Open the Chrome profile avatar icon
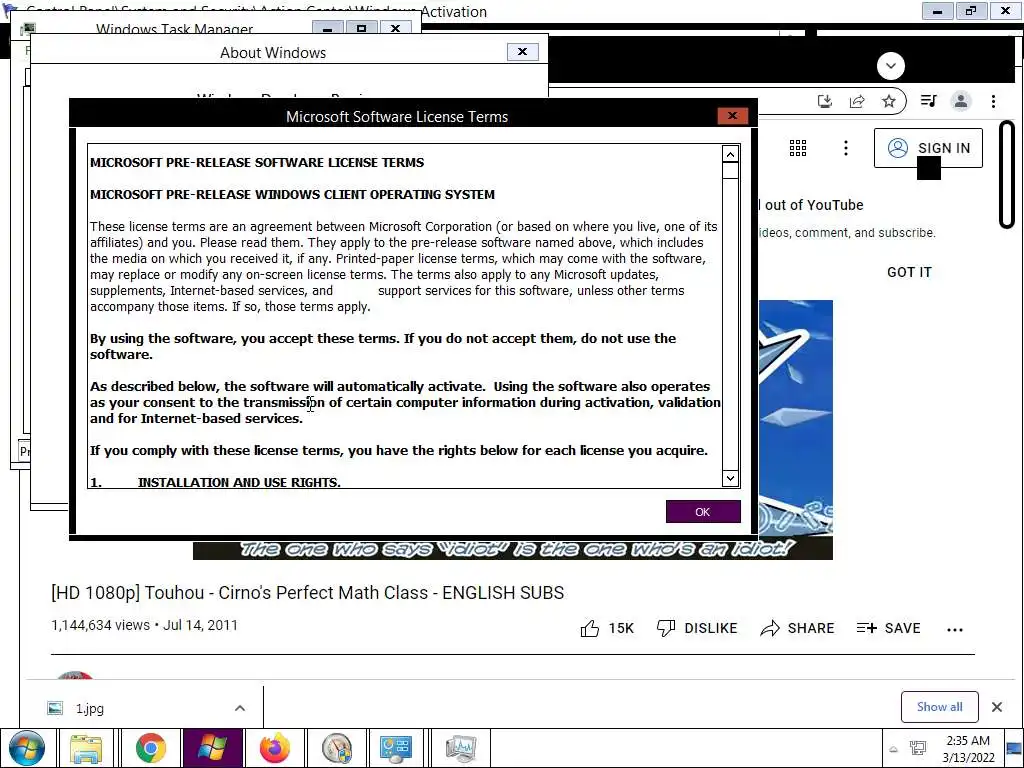 (961, 101)
